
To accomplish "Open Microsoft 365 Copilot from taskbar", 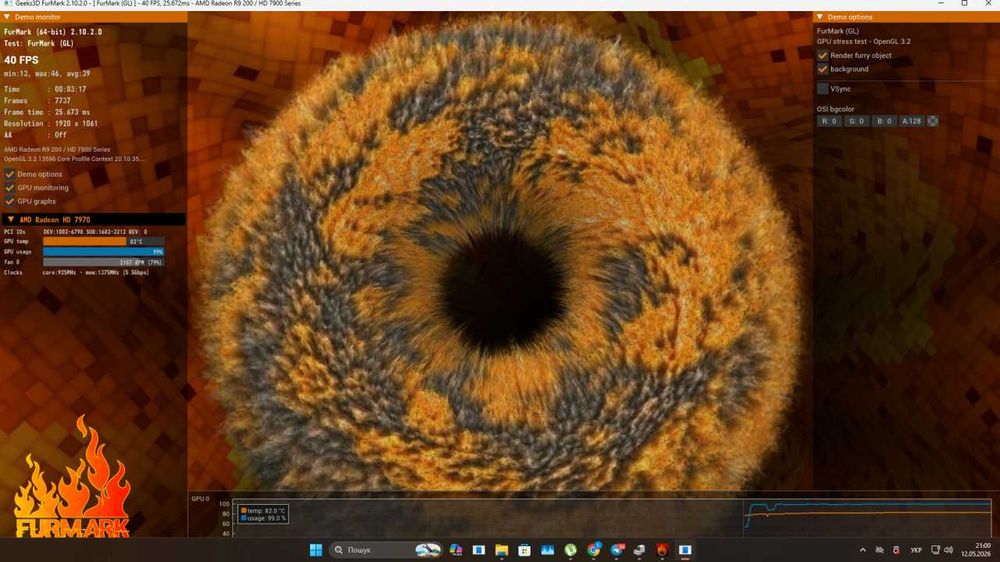I will 455,550.
